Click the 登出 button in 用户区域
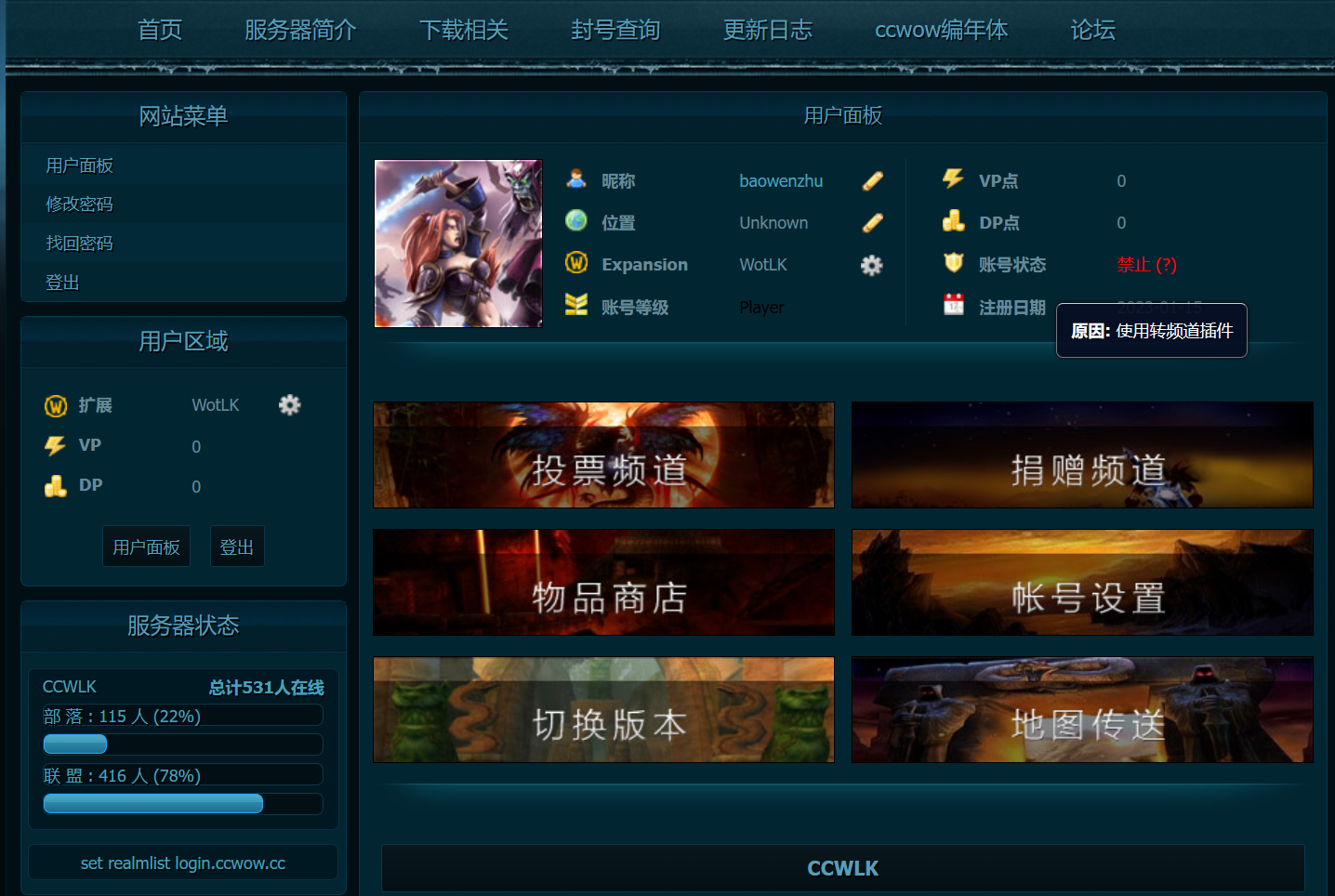Image resolution: width=1335 pixels, height=896 pixels. [x=237, y=547]
